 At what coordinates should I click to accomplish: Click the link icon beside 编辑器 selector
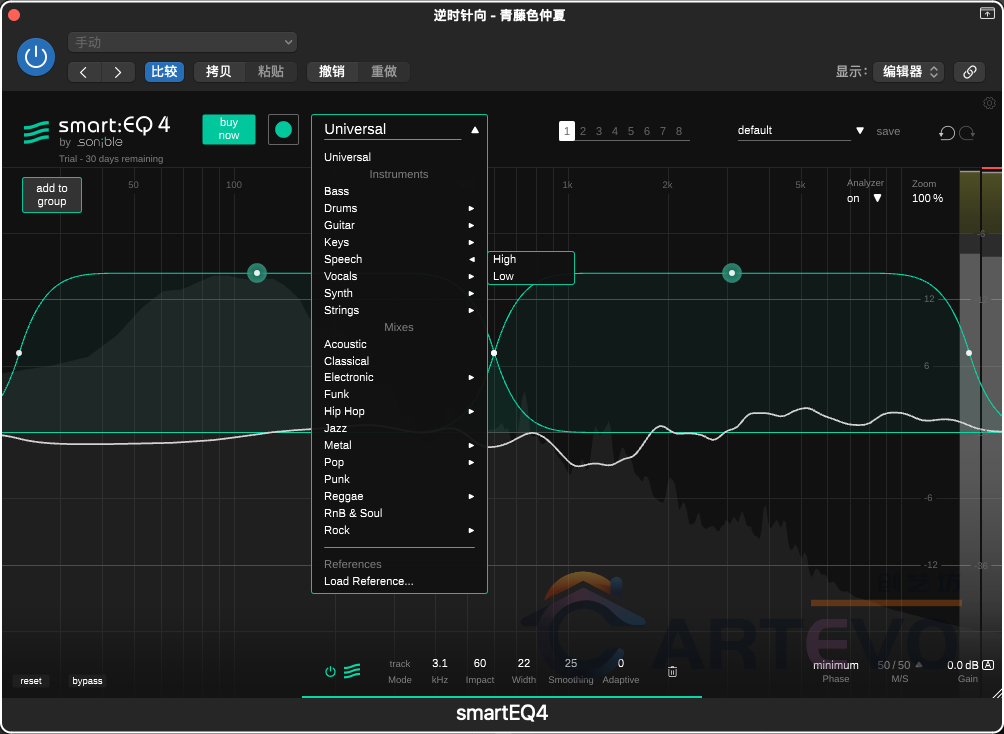coord(968,71)
